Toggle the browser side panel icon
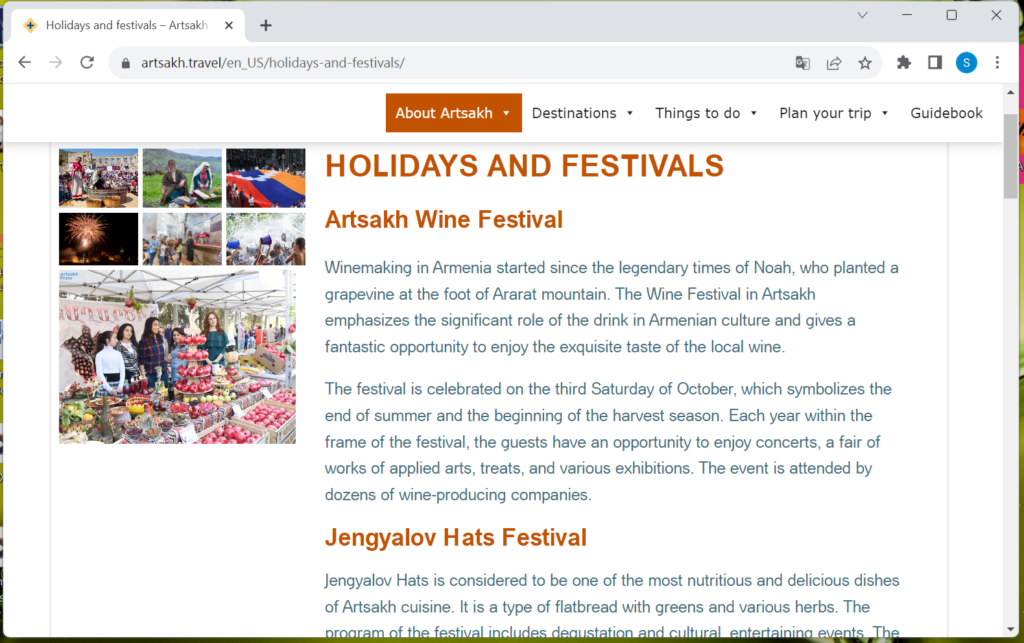The image size is (1024, 643). pyautogui.click(x=935, y=63)
